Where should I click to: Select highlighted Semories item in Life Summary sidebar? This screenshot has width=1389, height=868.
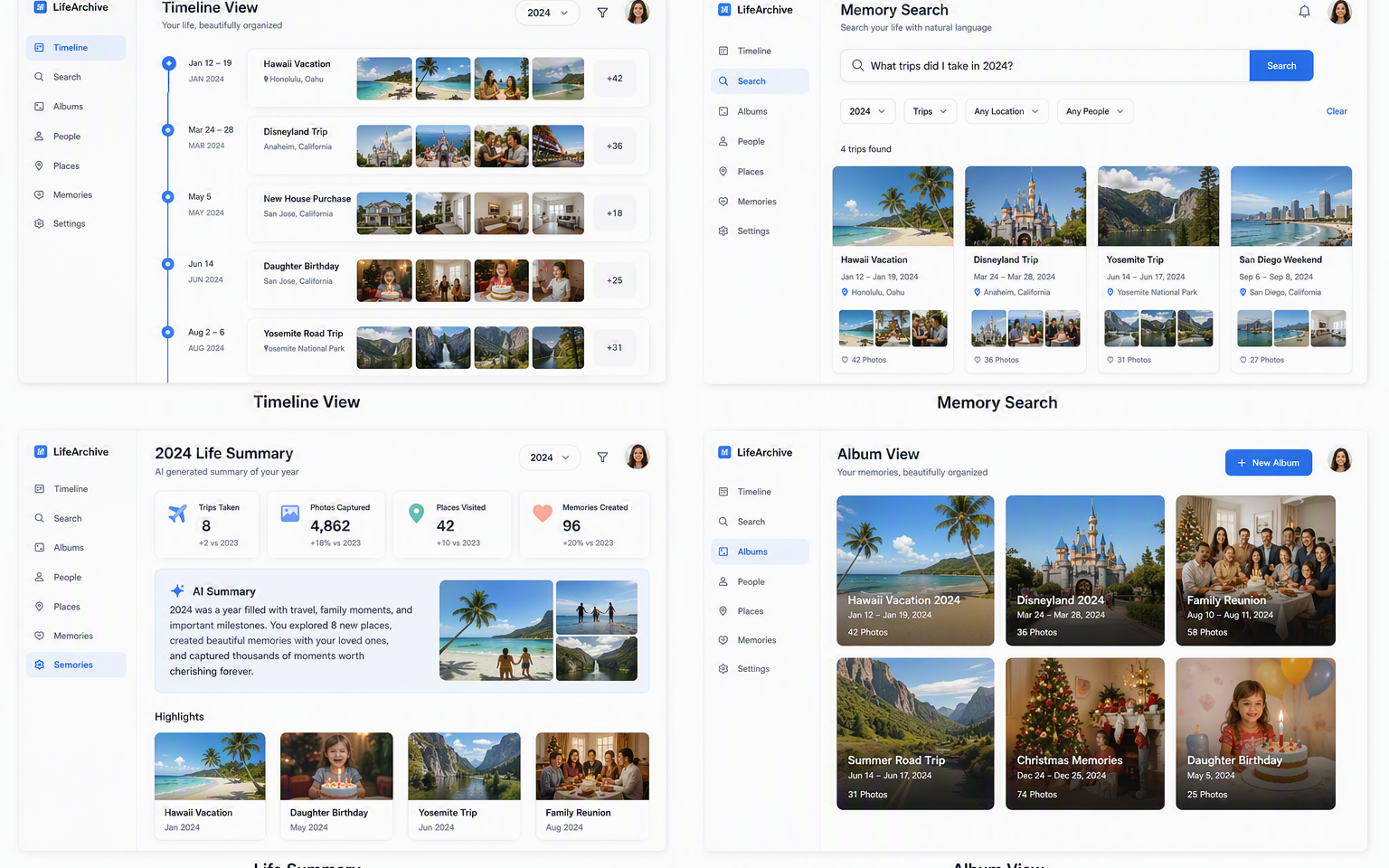76,665
